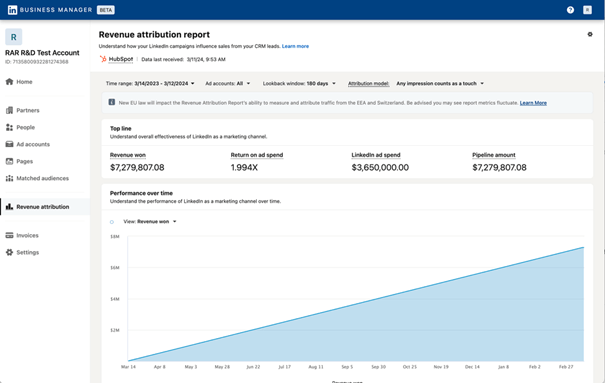605x383 pixels.
Task: Click the line endpoint at Feb 27 on chart
Action: (583, 247)
